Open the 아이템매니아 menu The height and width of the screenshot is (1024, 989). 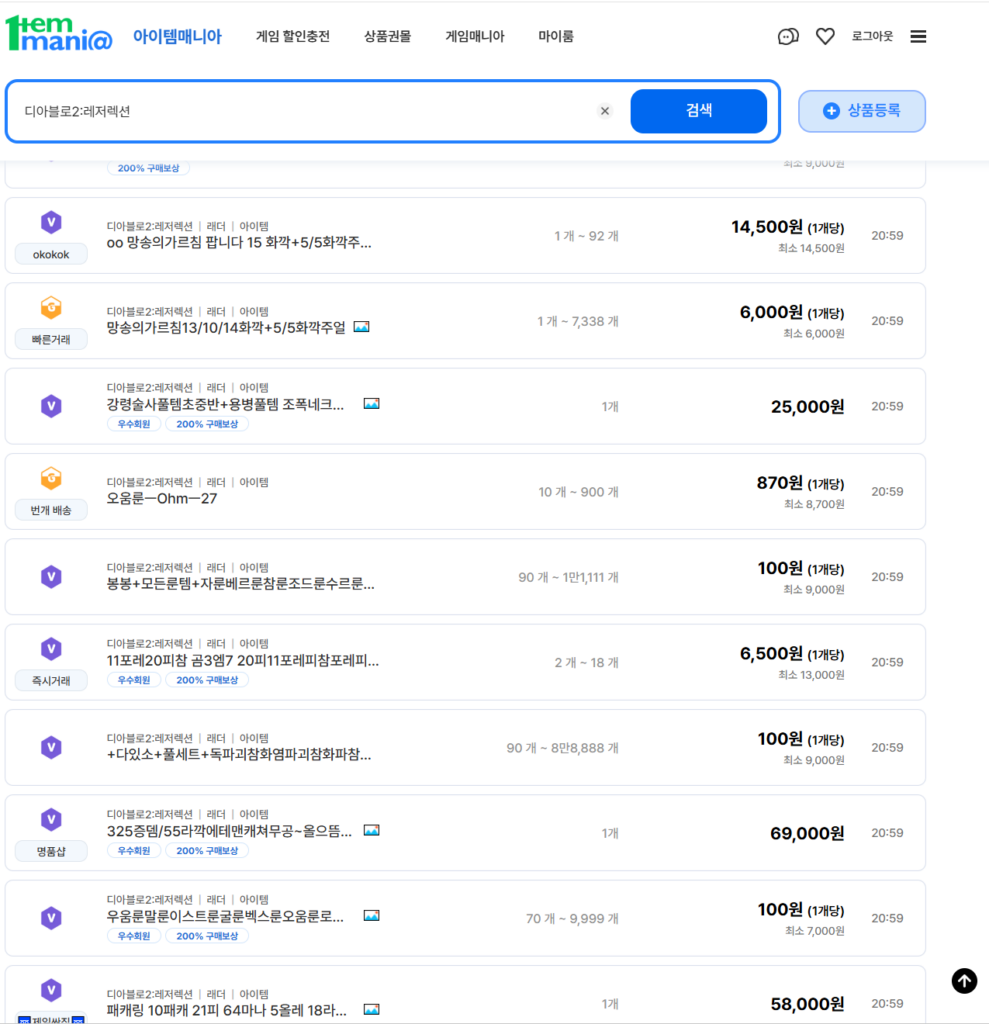tap(177, 37)
